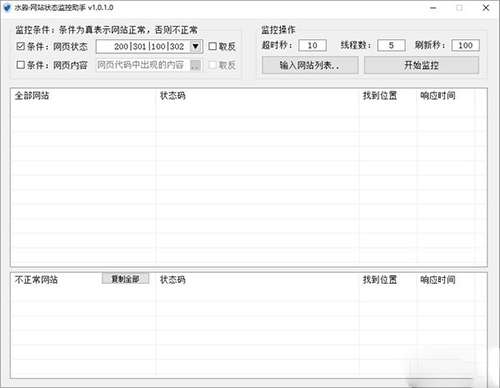Viewport: 500px width, 388px height.
Task: Click 响应时间 header in the upper list
Action: point(437,96)
